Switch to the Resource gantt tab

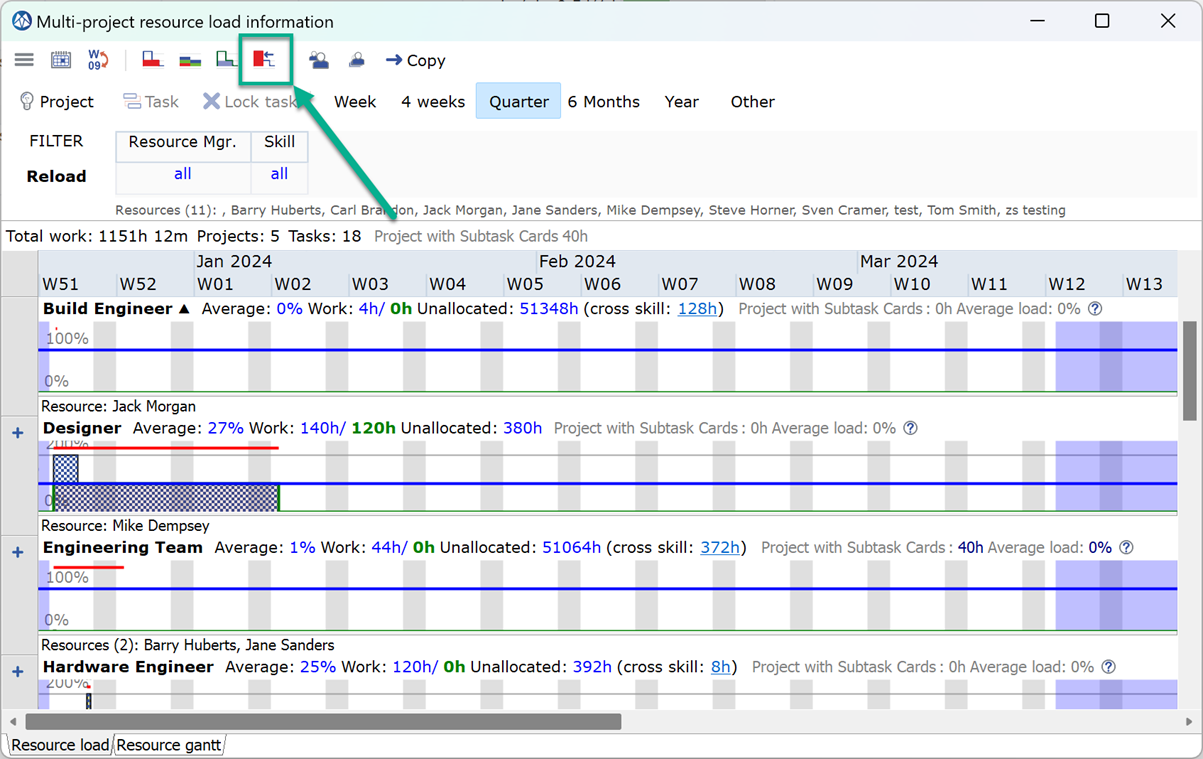(169, 745)
